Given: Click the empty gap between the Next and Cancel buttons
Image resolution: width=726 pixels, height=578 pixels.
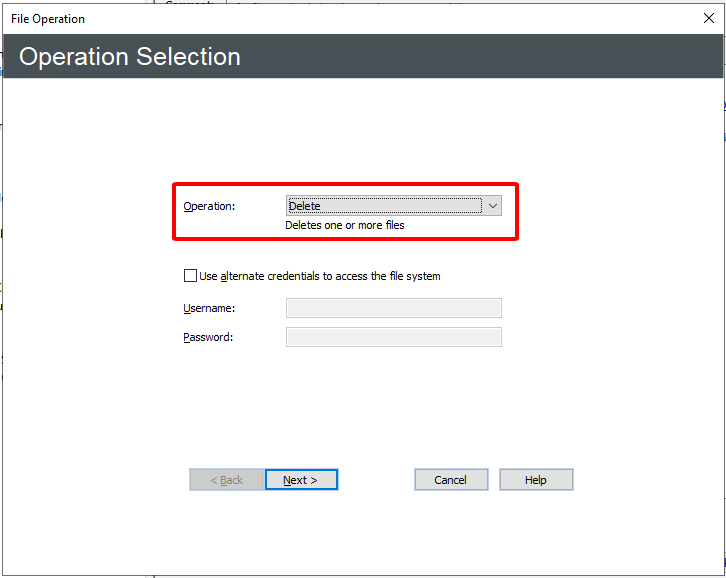Looking at the screenshot, I should pyautogui.click(x=376, y=480).
